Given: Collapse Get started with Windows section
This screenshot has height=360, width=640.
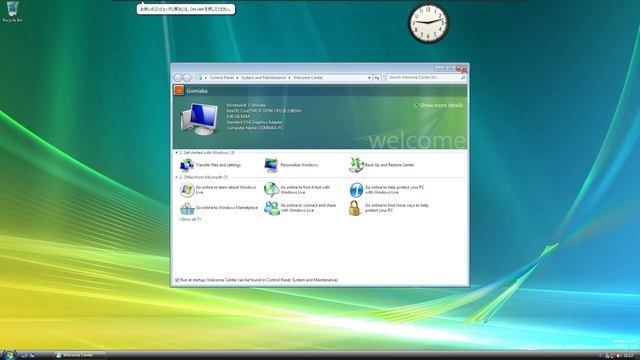Looking at the screenshot, I should pos(177,153).
